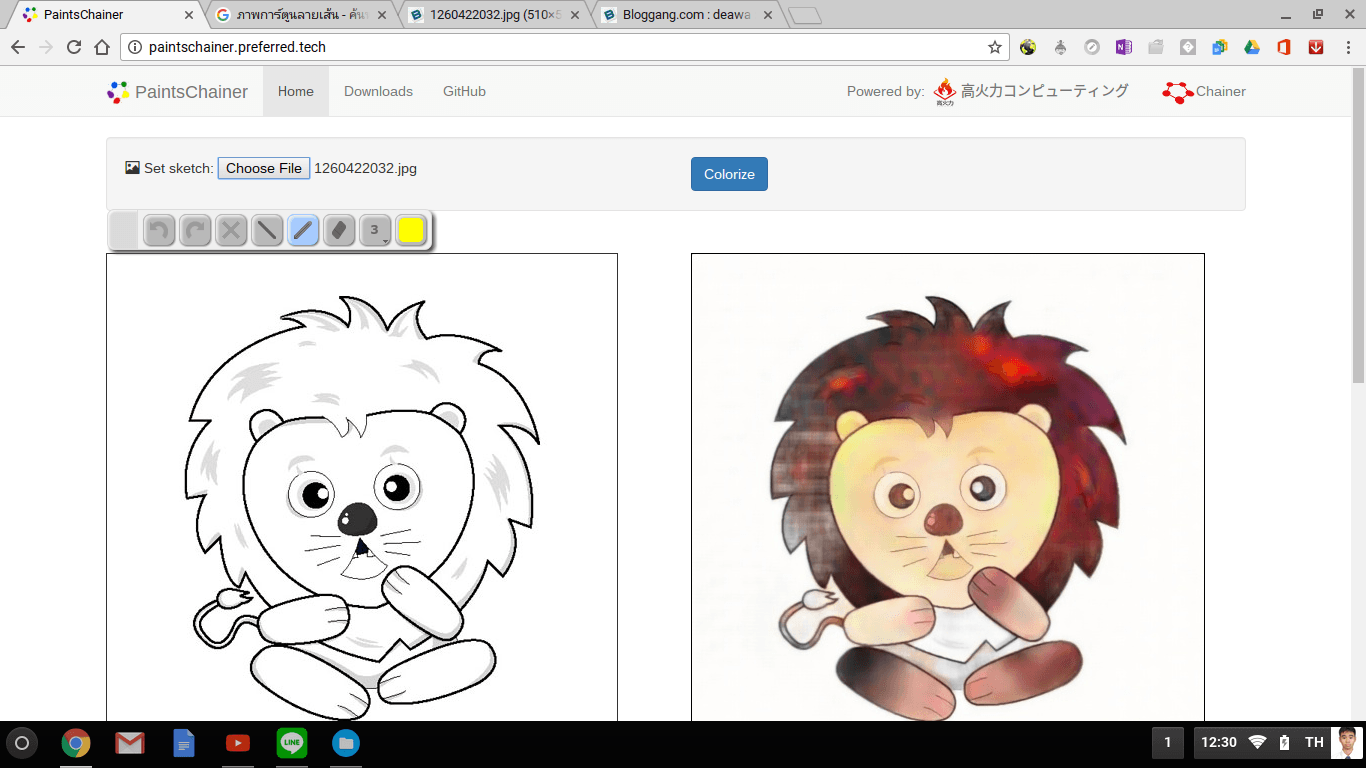Open the system tray clock 12:30

click(1219, 742)
